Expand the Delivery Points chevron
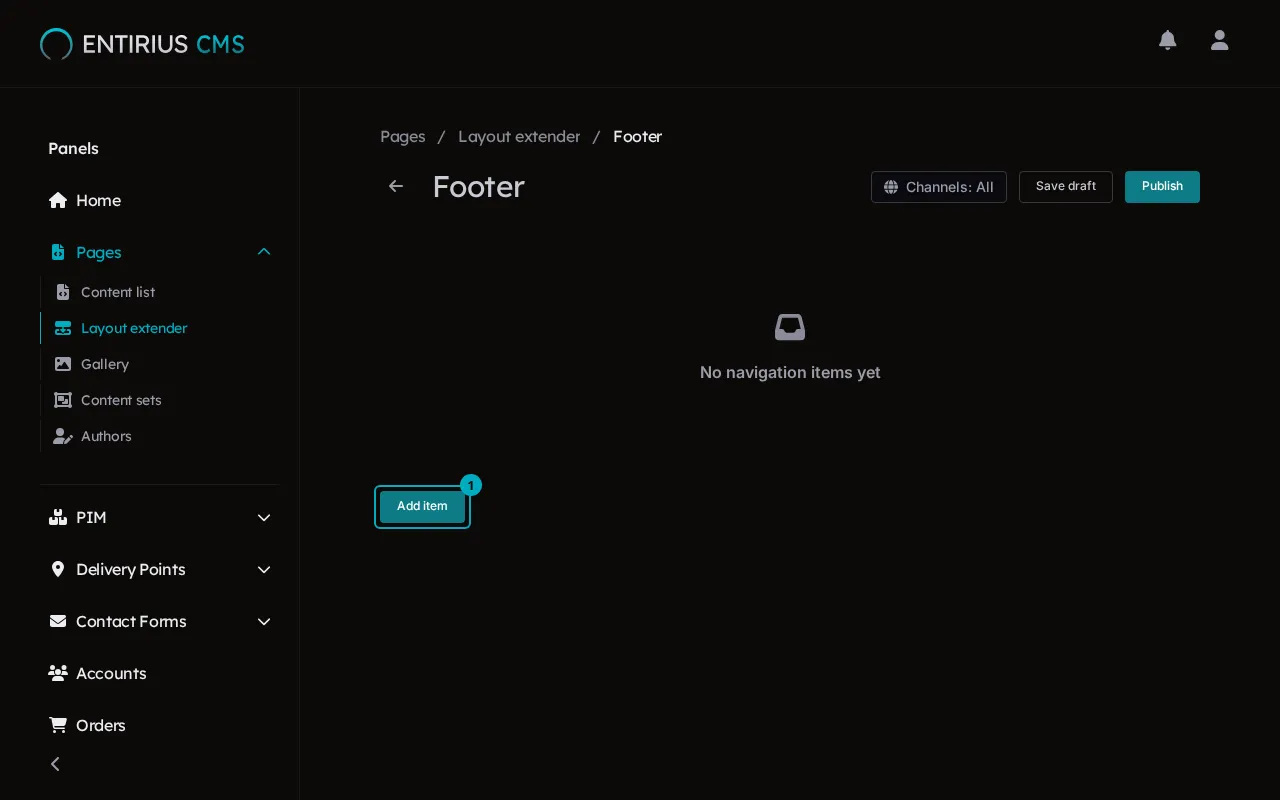The height and width of the screenshot is (800, 1280). pyautogui.click(x=264, y=569)
